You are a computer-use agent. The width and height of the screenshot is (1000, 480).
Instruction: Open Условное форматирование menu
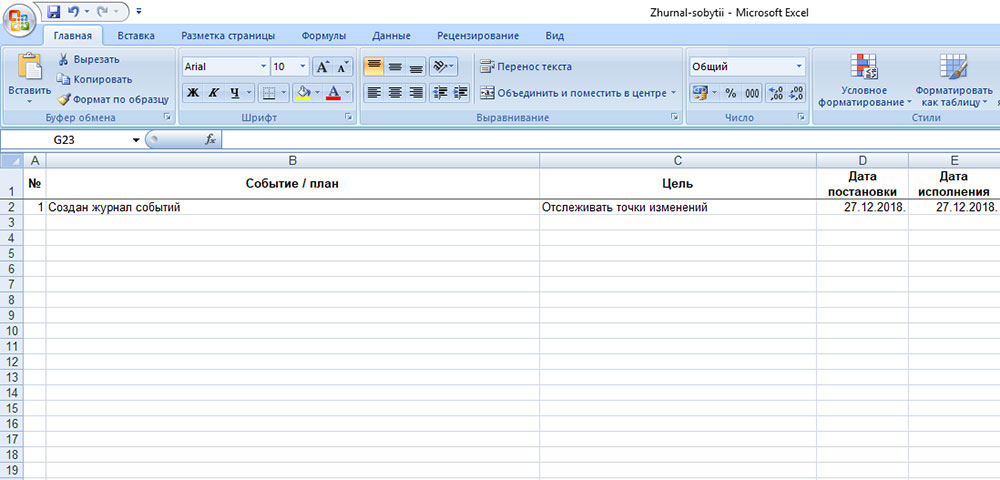[864, 80]
